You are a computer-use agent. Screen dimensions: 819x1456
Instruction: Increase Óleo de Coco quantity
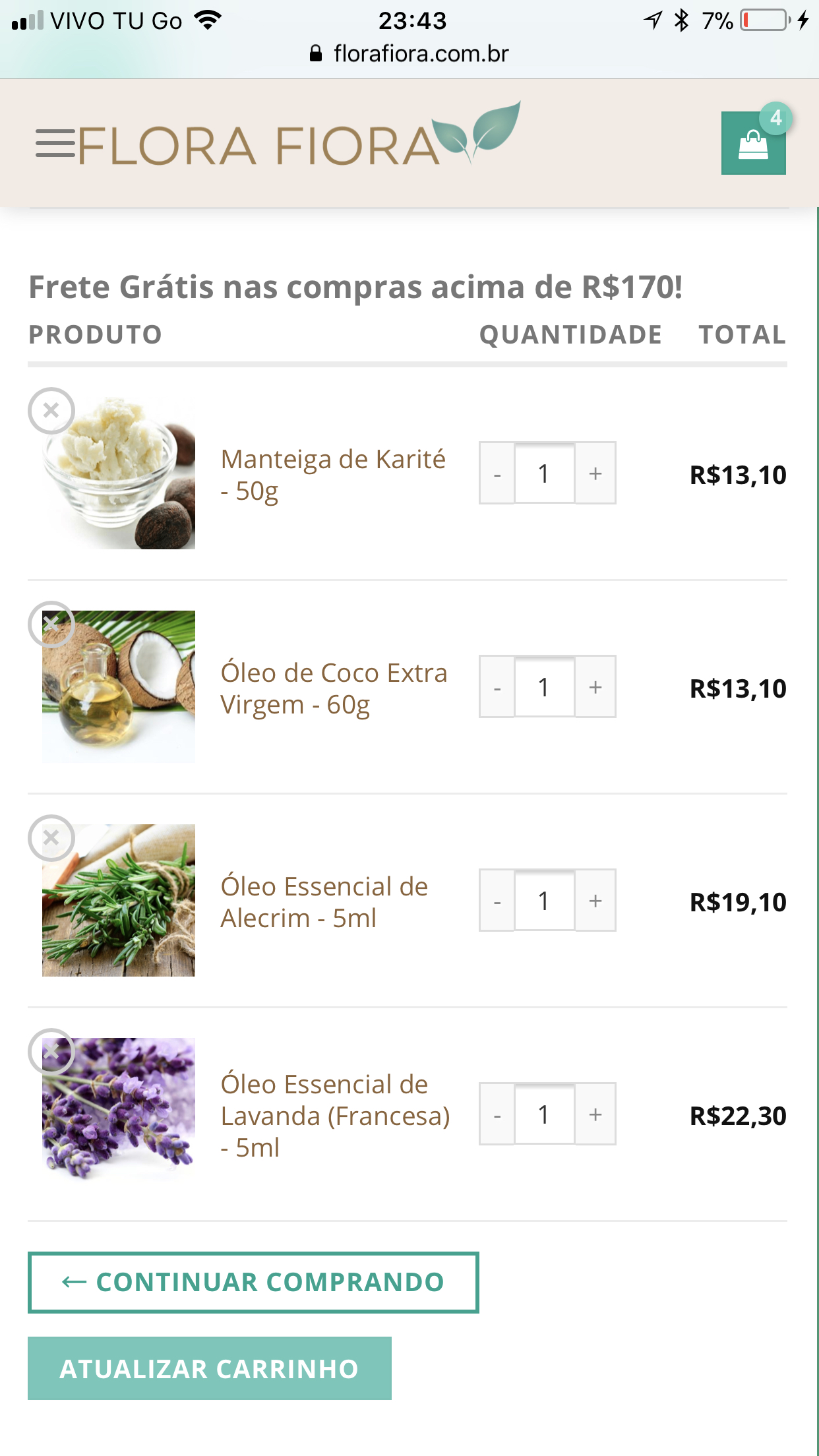click(595, 687)
